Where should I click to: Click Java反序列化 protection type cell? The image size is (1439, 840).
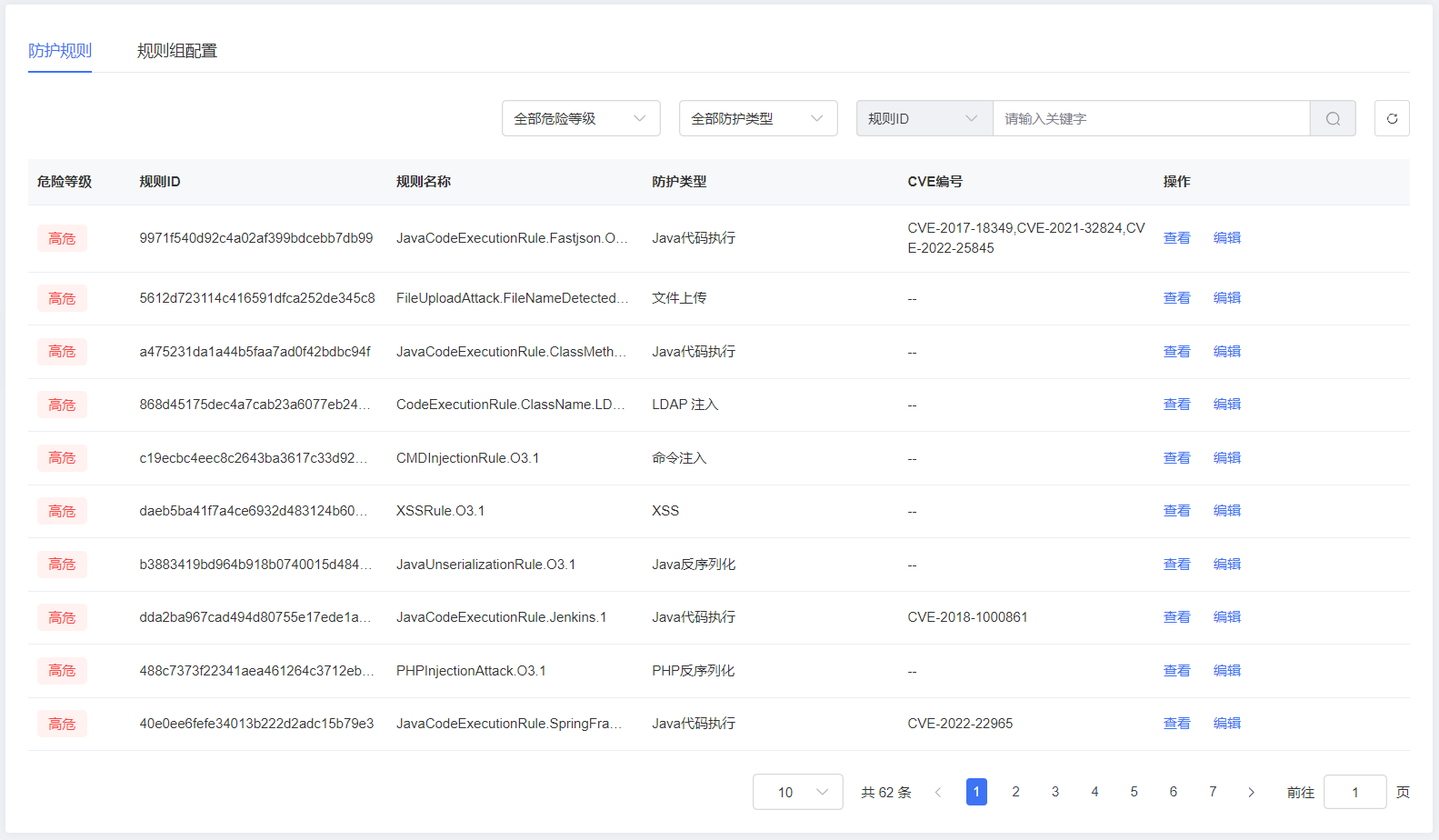click(694, 565)
